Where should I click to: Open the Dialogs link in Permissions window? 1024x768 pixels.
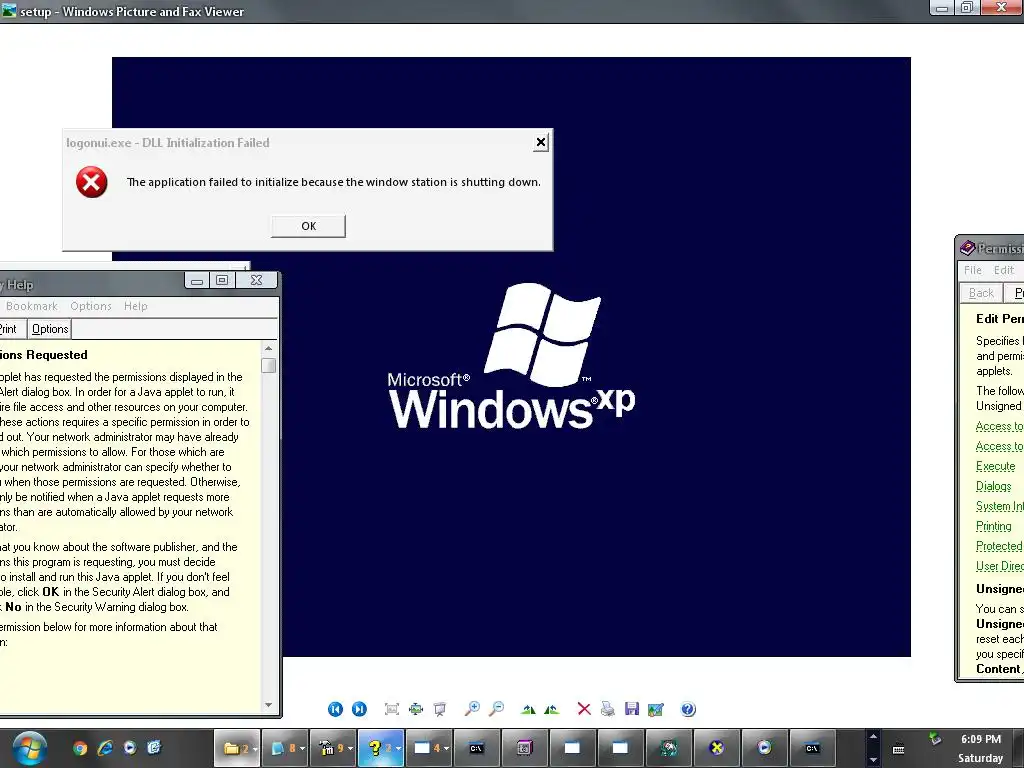pos(993,487)
